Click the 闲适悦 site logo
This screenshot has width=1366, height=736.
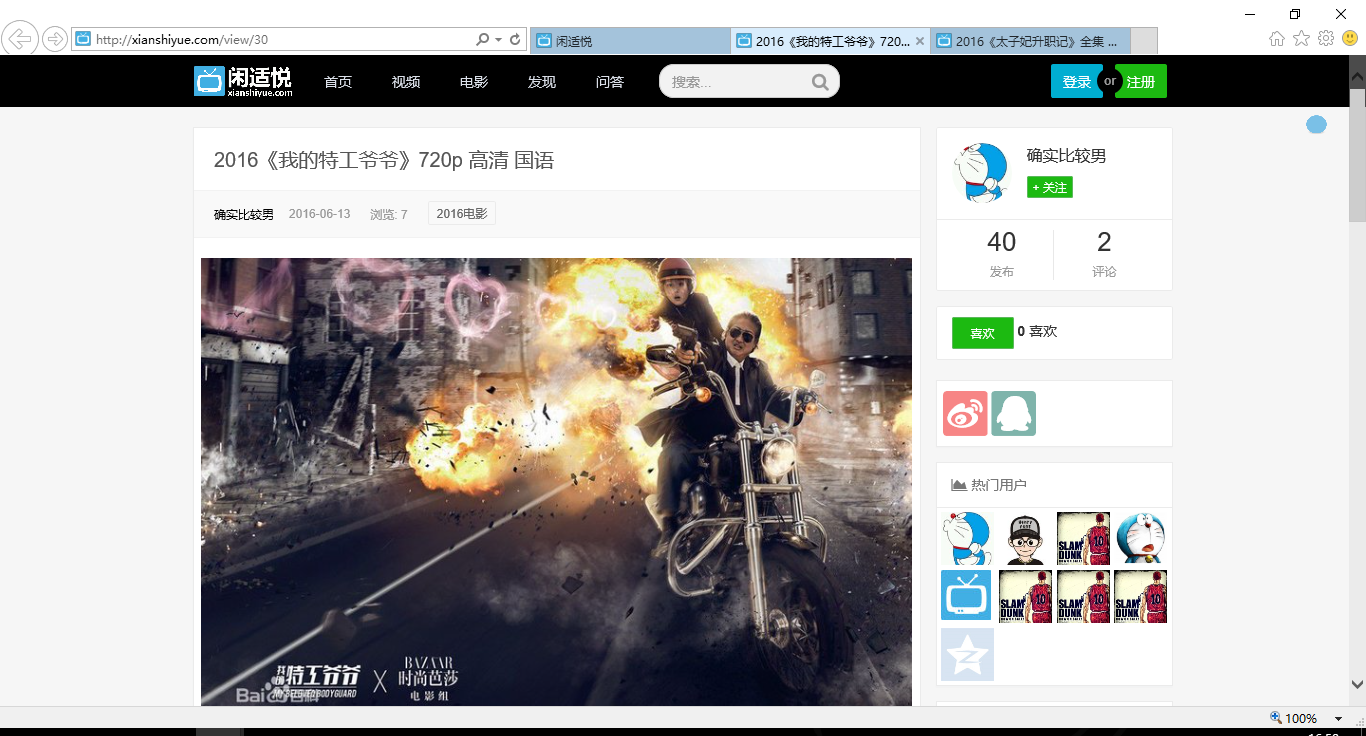(243, 81)
